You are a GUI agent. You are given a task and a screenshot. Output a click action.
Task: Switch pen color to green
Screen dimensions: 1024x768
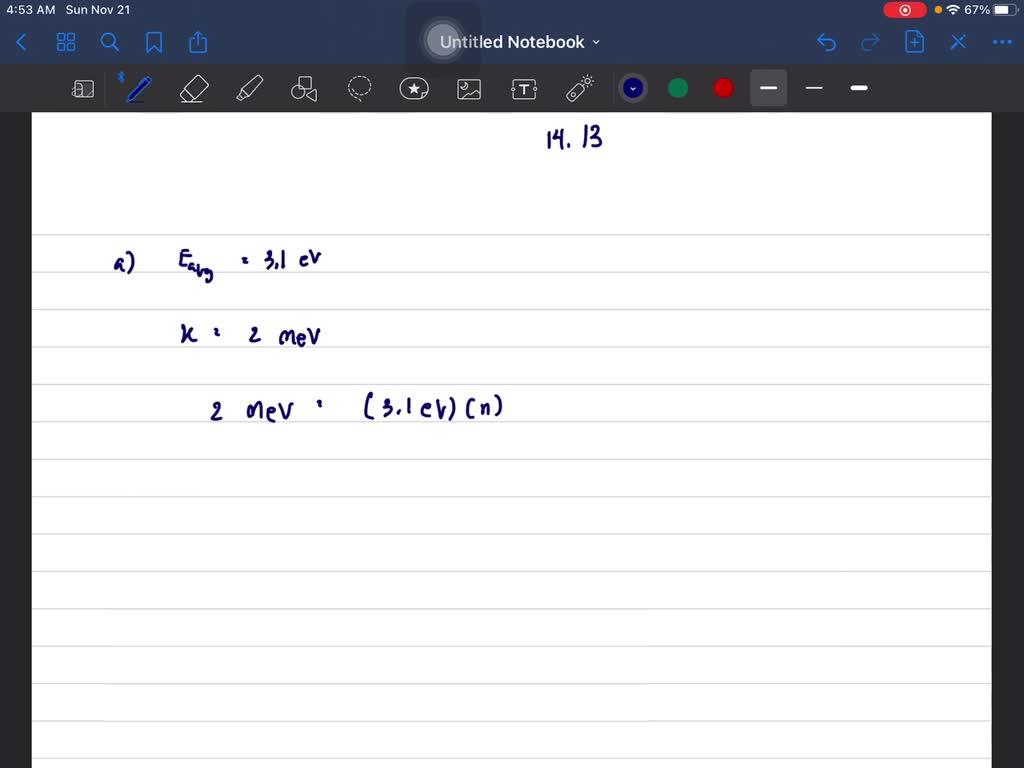point(678,88)
